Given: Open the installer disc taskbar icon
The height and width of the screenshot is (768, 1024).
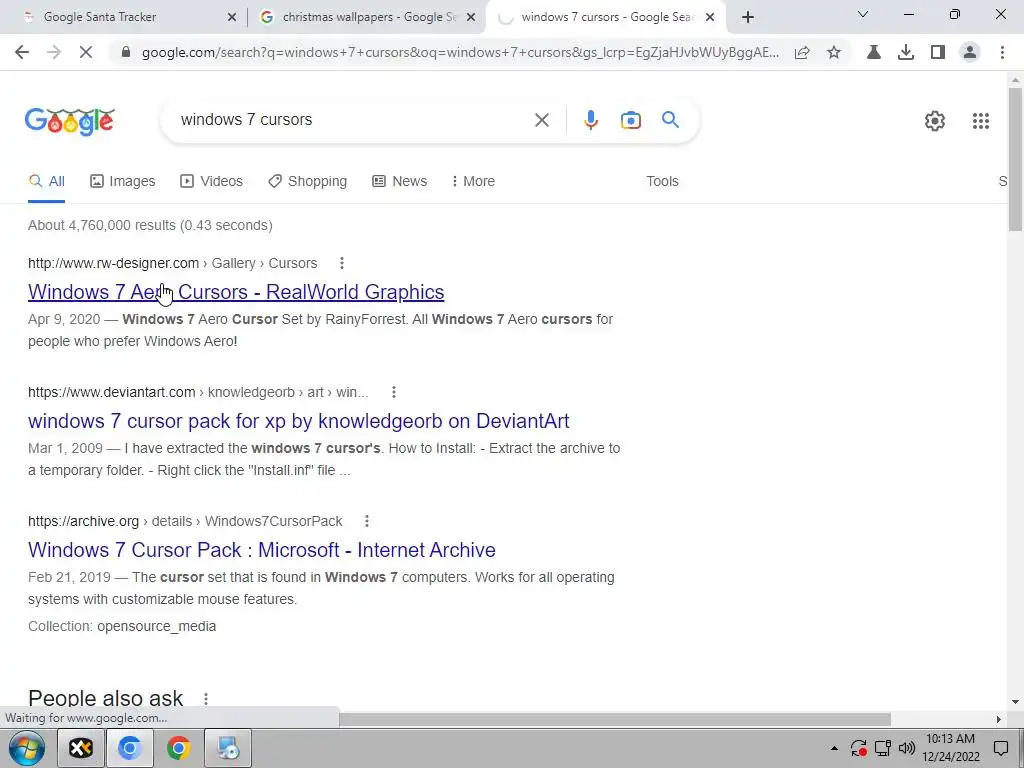Looking at the screenshot, I should tap(228, 748).
